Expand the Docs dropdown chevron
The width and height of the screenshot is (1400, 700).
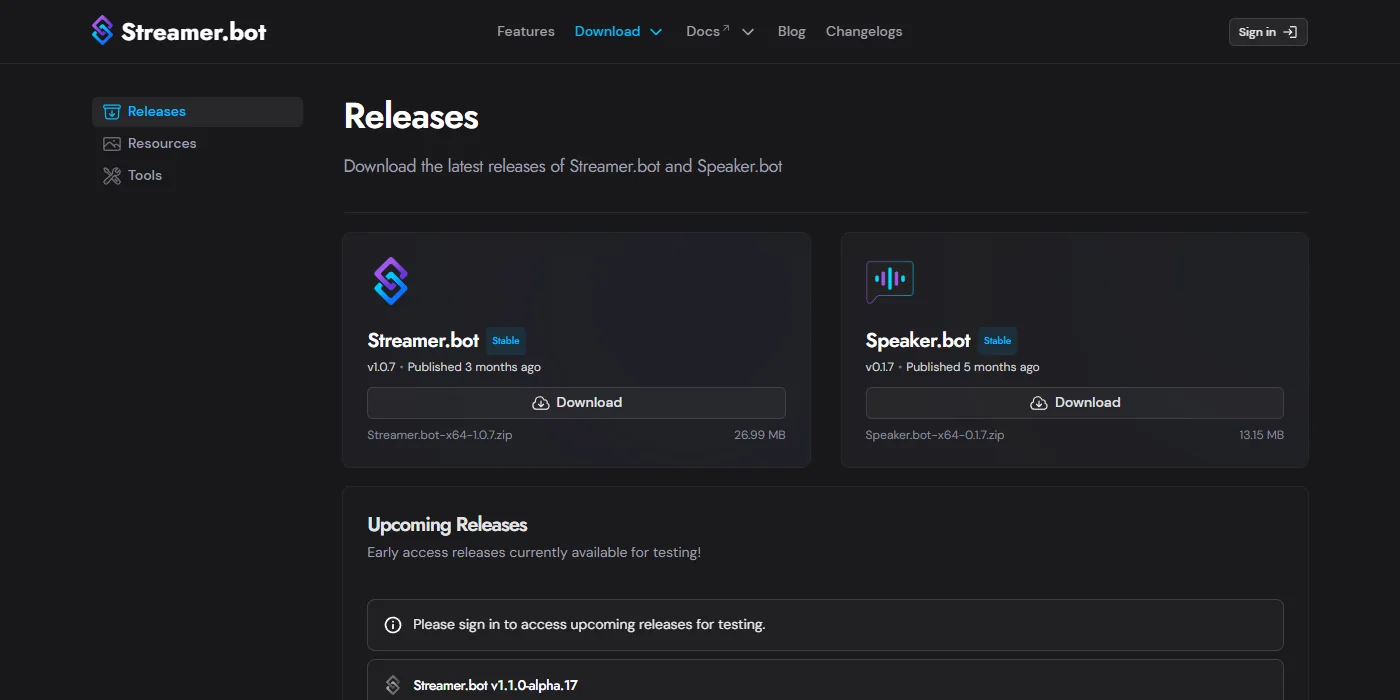point(748,32)
